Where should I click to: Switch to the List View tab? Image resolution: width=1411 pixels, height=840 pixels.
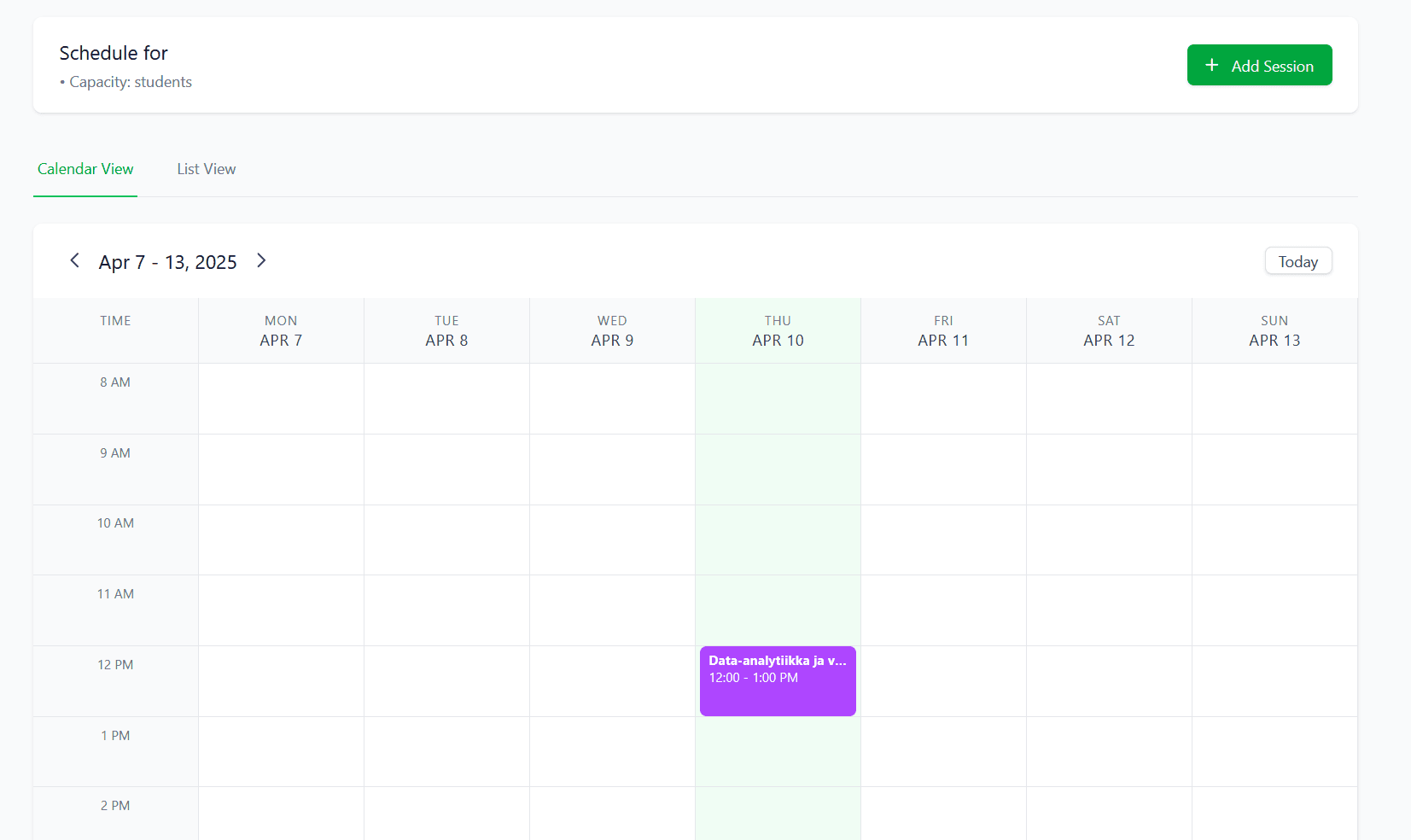point(206,169)
